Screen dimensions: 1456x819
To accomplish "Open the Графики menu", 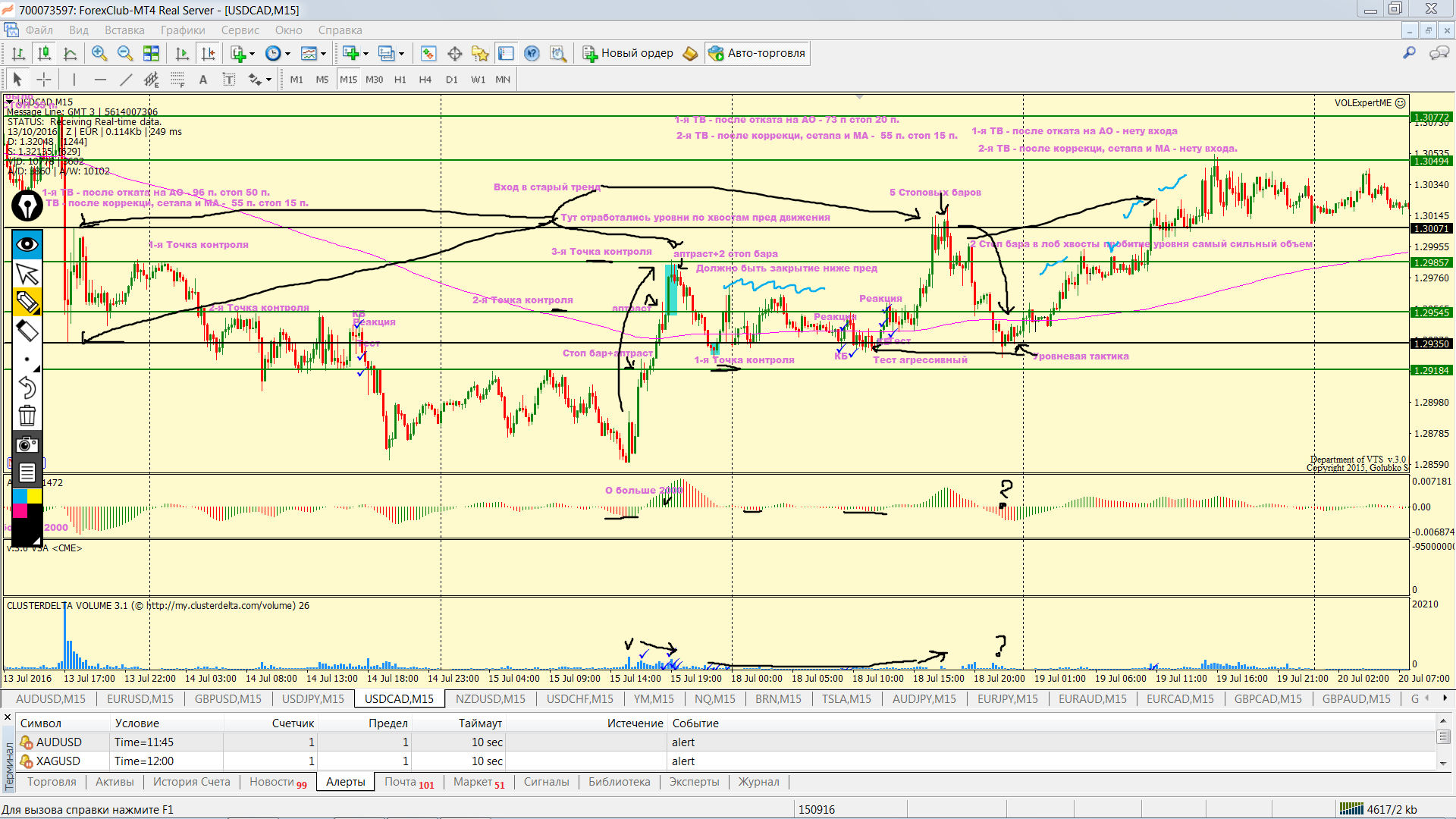I will coord(183,30).
